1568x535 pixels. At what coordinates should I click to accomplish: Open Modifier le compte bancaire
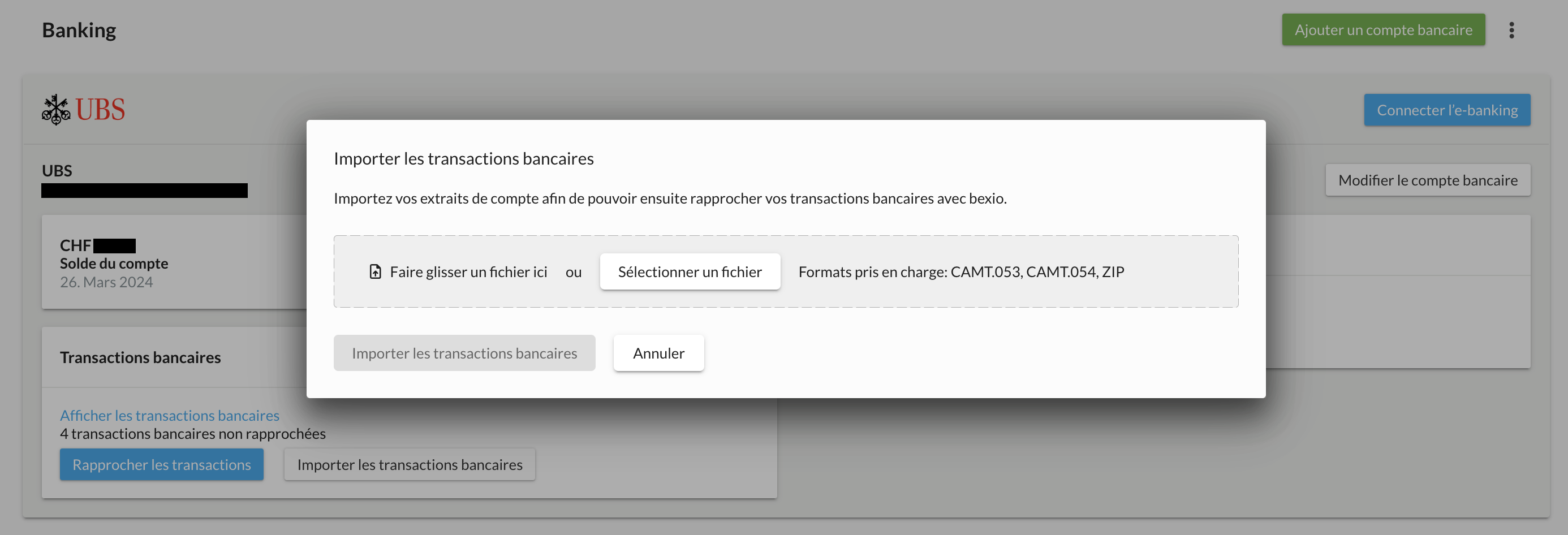pos(1427,180)
